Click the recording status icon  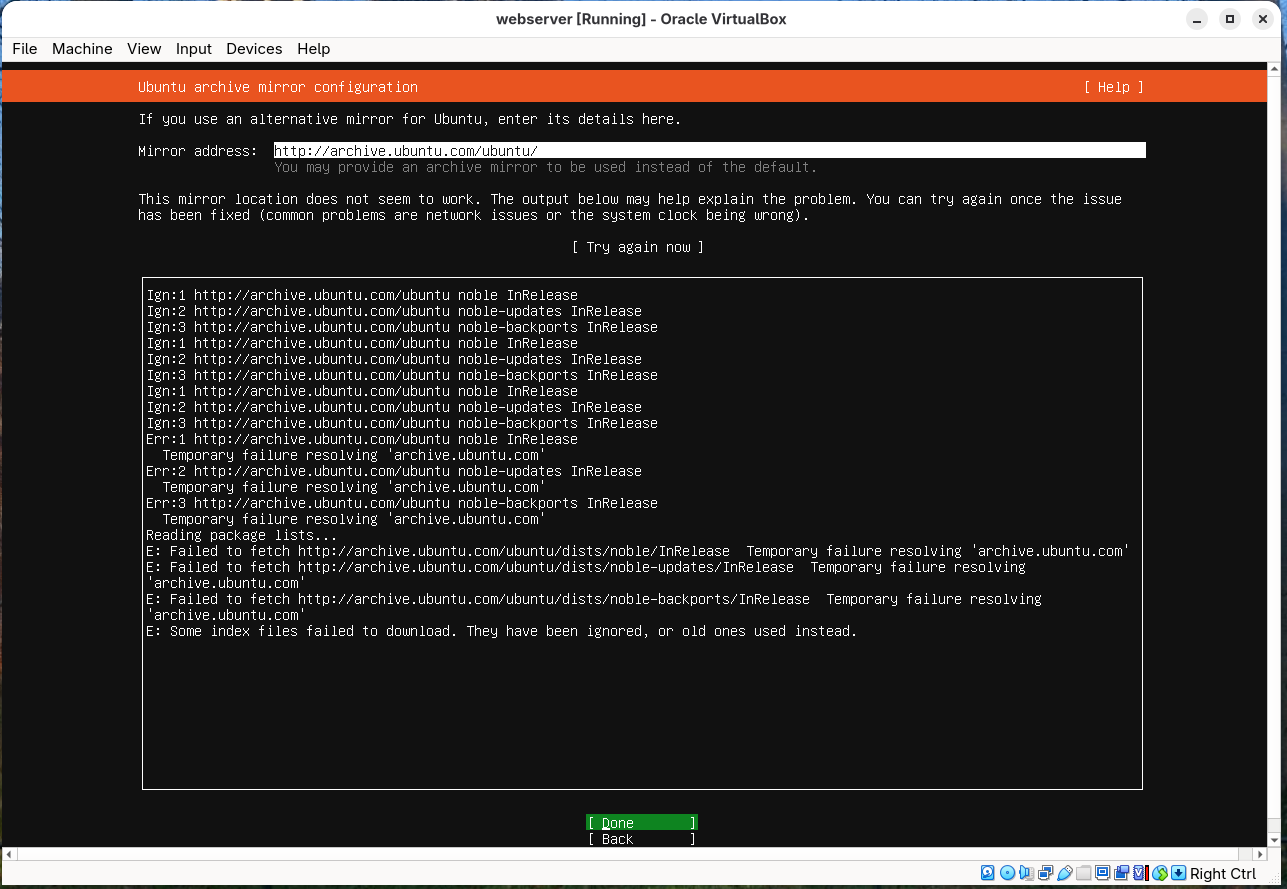point(1122,873)
